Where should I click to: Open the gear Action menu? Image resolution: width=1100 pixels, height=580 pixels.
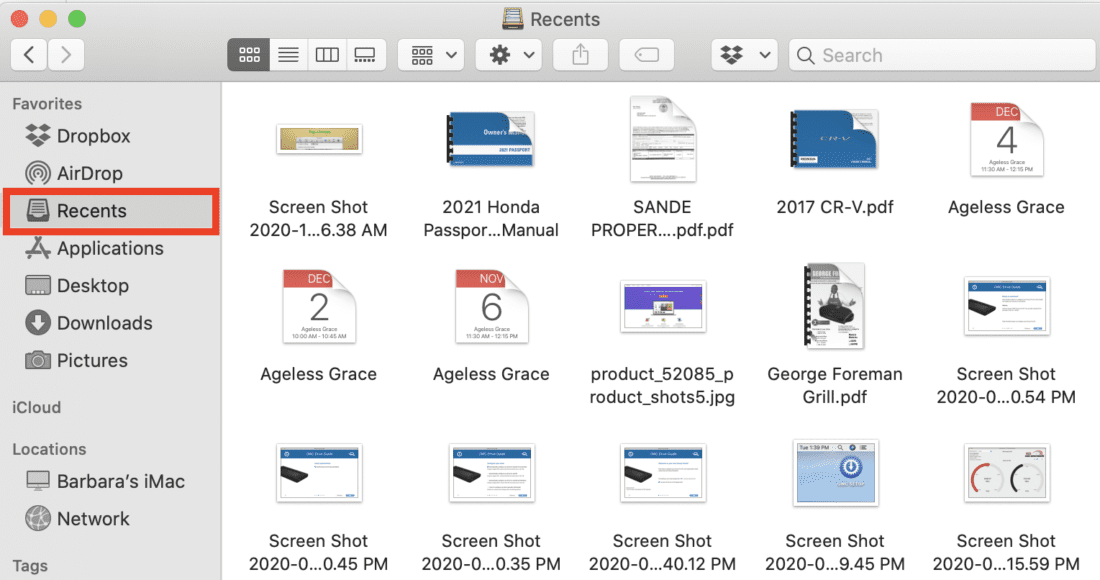509,55
